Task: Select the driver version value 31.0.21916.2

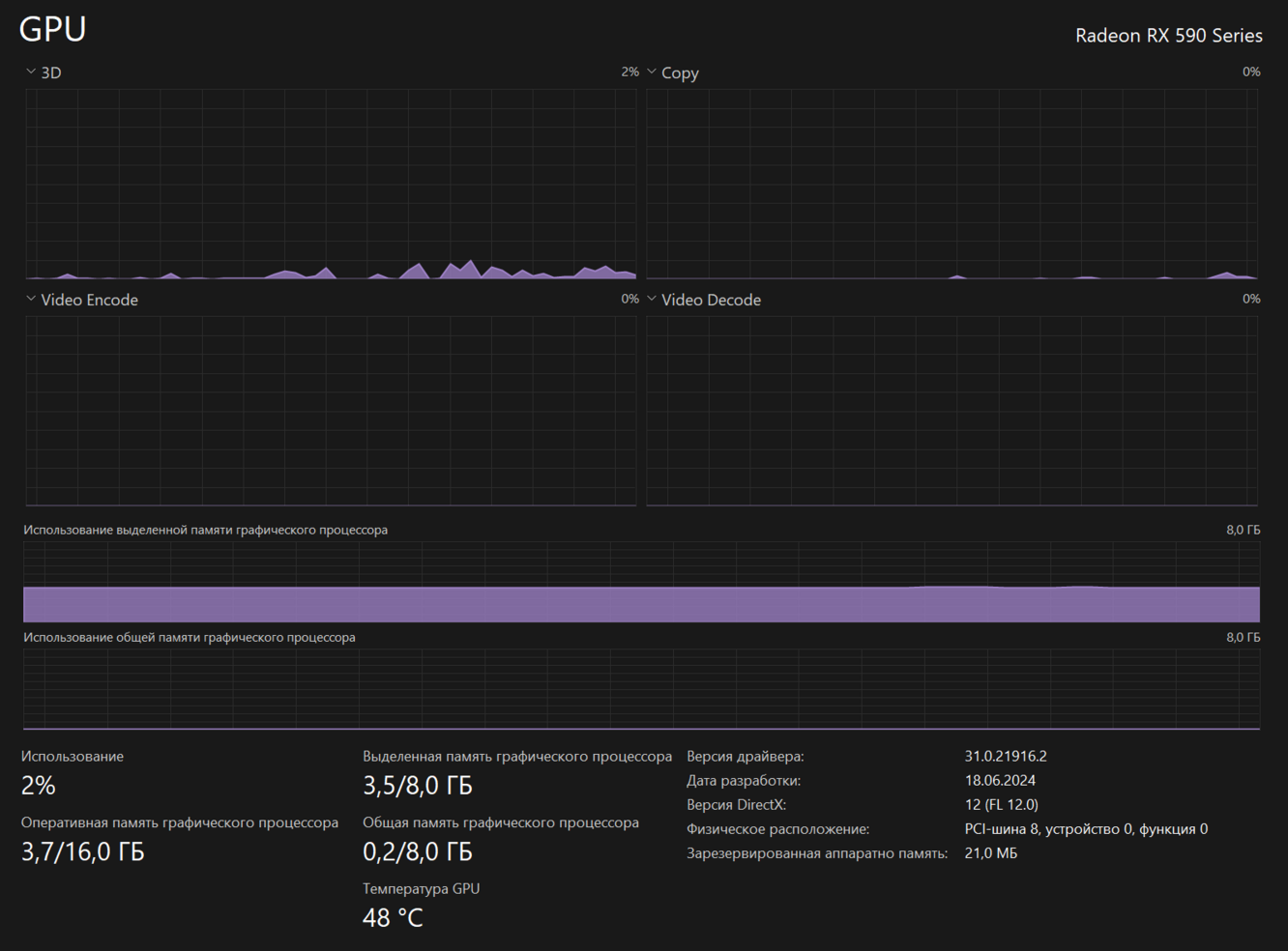Action: [x=1006, y=756]
